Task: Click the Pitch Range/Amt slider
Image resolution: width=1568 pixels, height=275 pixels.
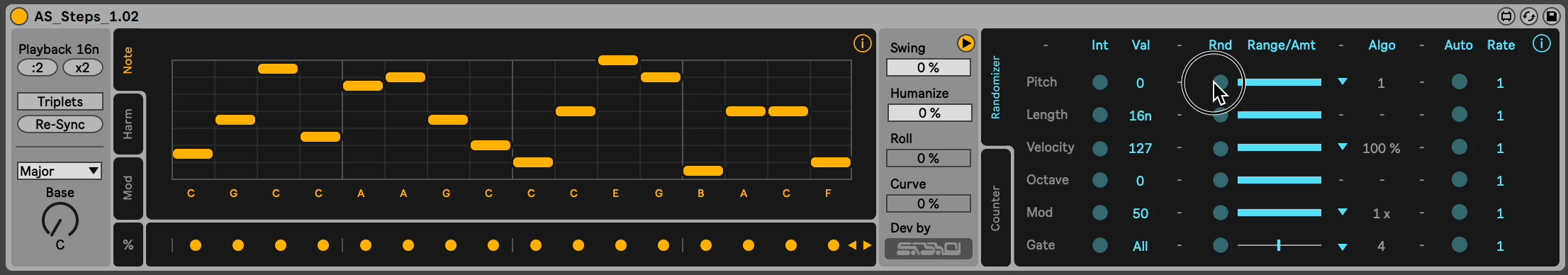Action: coord(1279,82)
